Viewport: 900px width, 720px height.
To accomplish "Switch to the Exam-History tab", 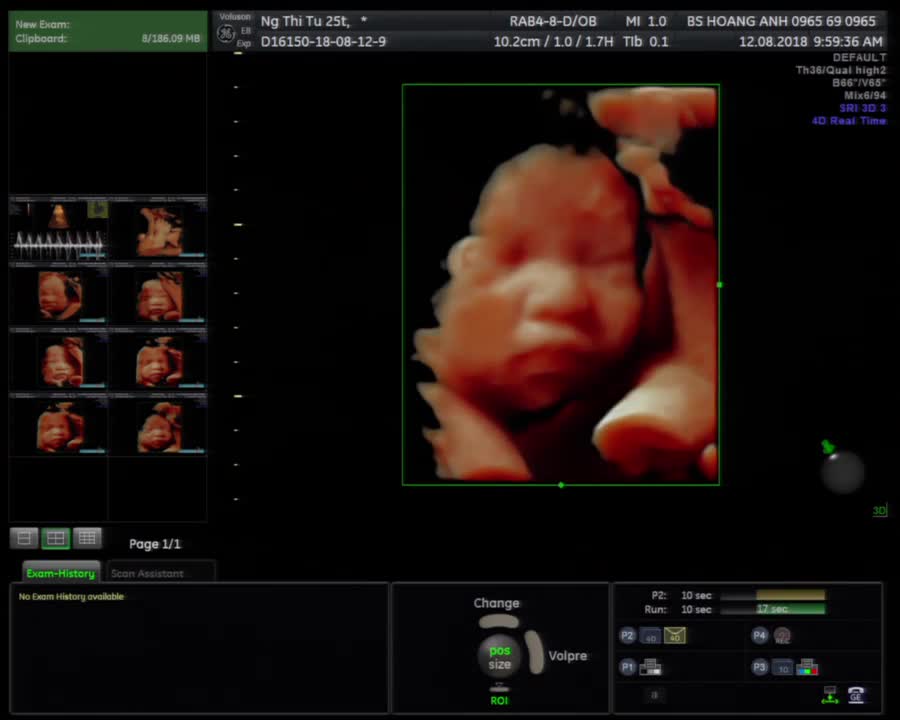I will [61, 573].
